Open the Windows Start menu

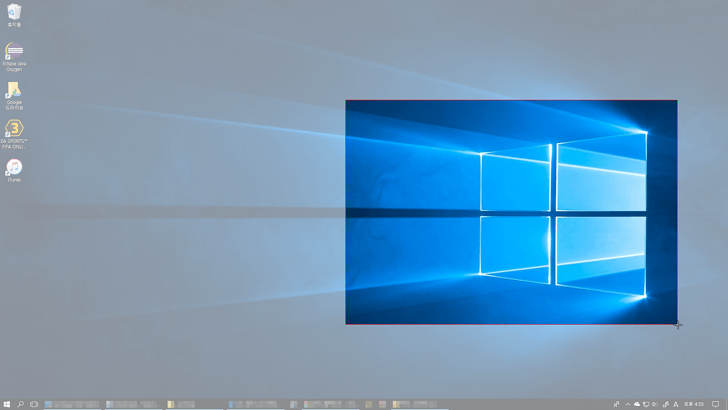[x=6, y=404]
